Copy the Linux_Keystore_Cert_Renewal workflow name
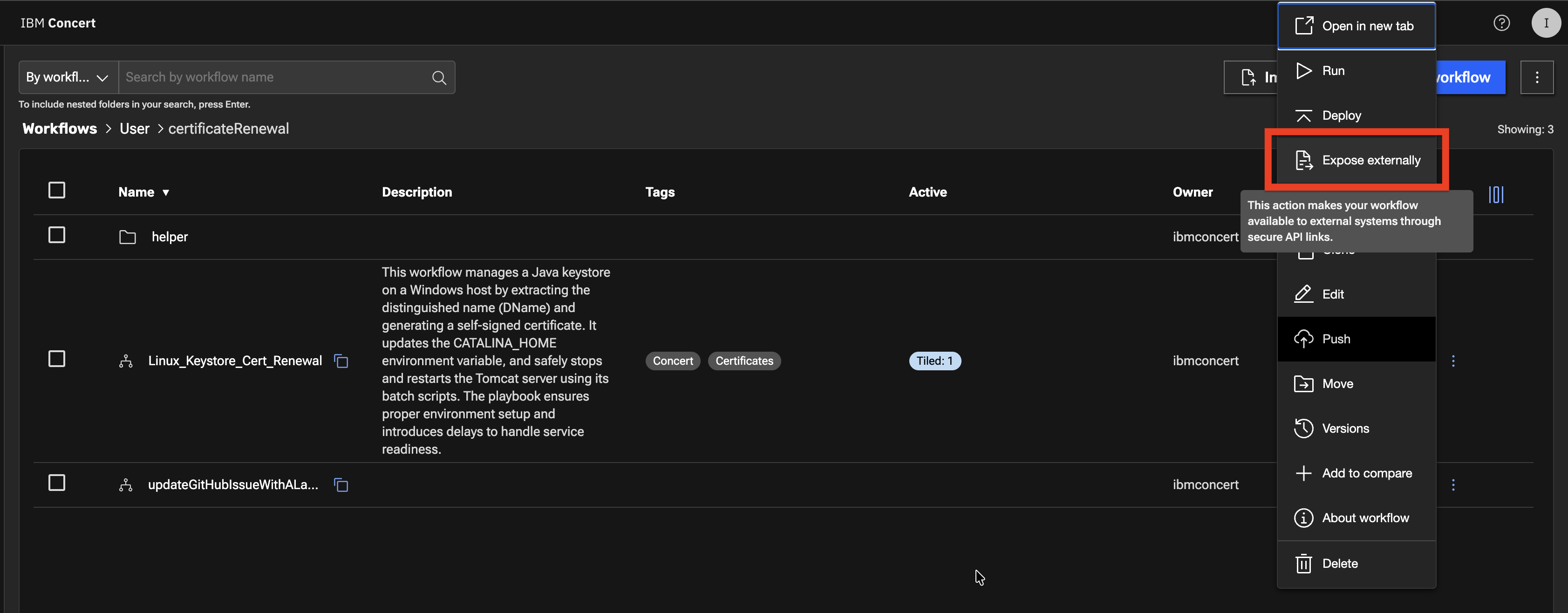This screenshot has width=1568, height=613. (341, 361)
